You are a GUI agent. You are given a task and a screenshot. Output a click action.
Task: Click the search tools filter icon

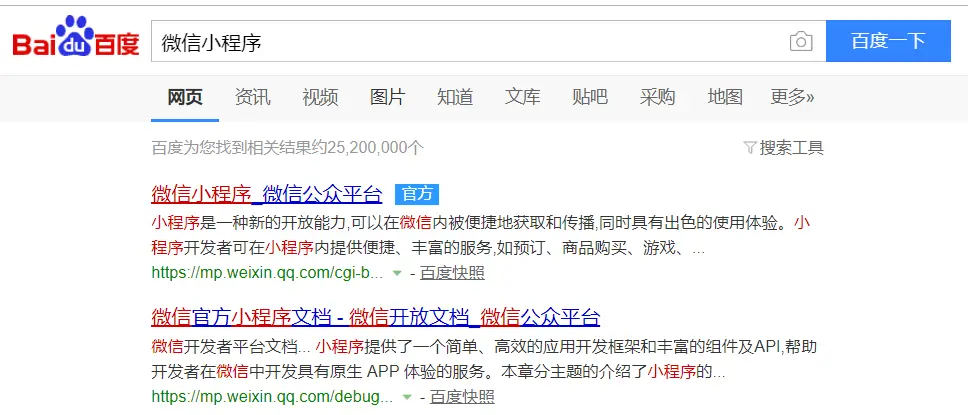750,148
